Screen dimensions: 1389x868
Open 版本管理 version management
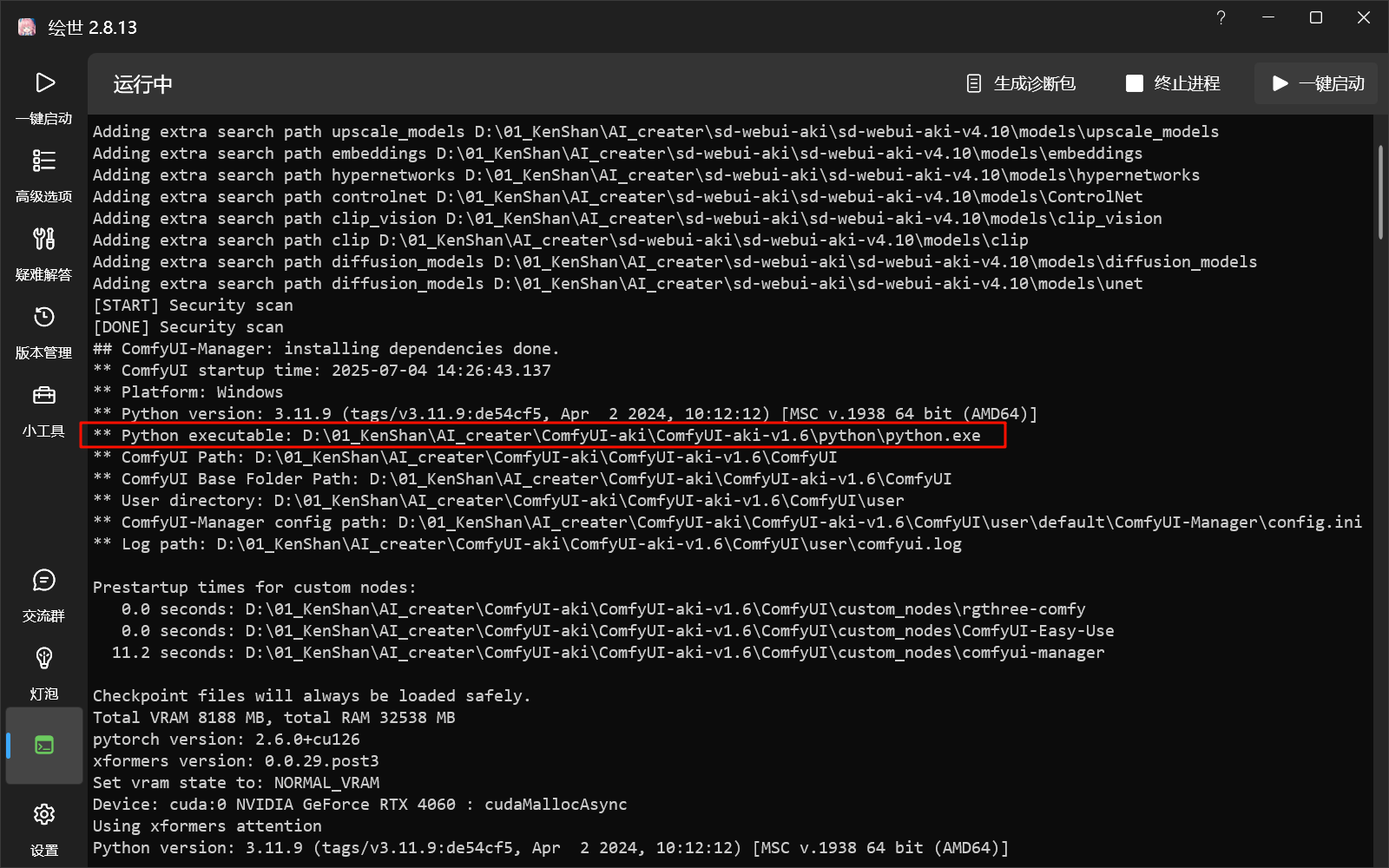pos(44,332)
